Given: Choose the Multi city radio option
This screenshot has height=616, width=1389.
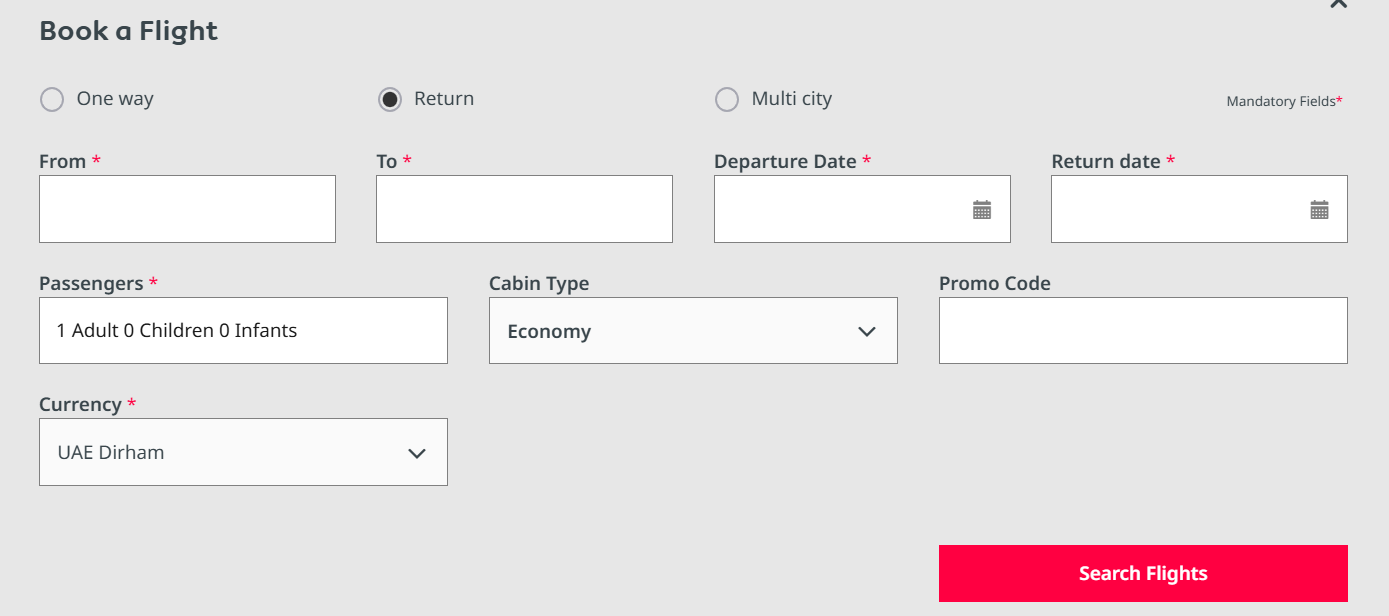Looking at the screenshot, I should [x=727, y=100].
